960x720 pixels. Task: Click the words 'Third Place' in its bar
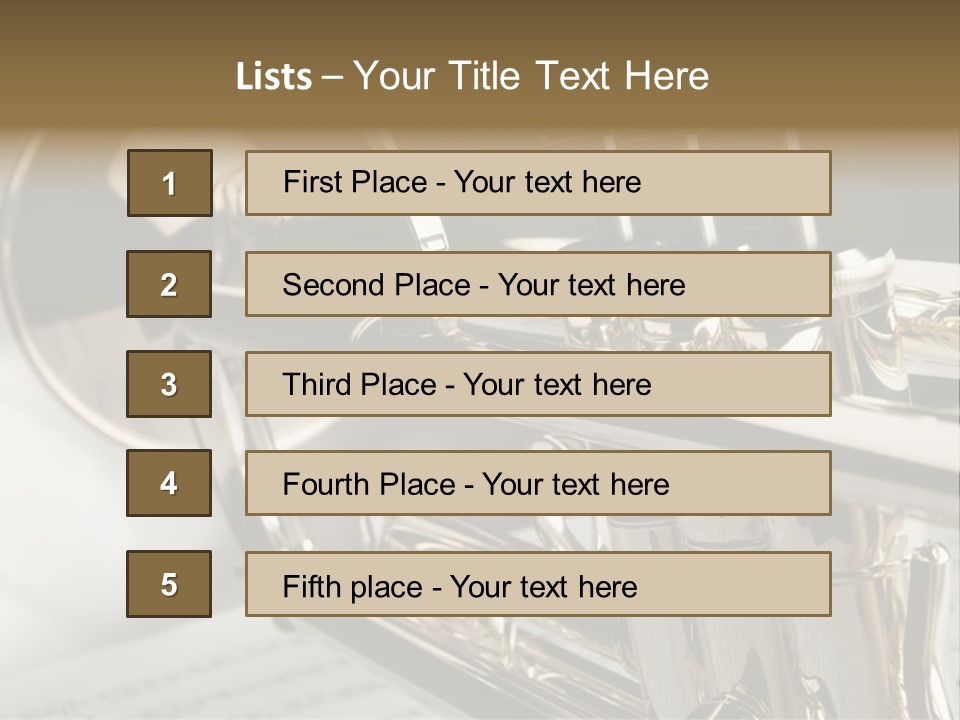tap(359, 385)
